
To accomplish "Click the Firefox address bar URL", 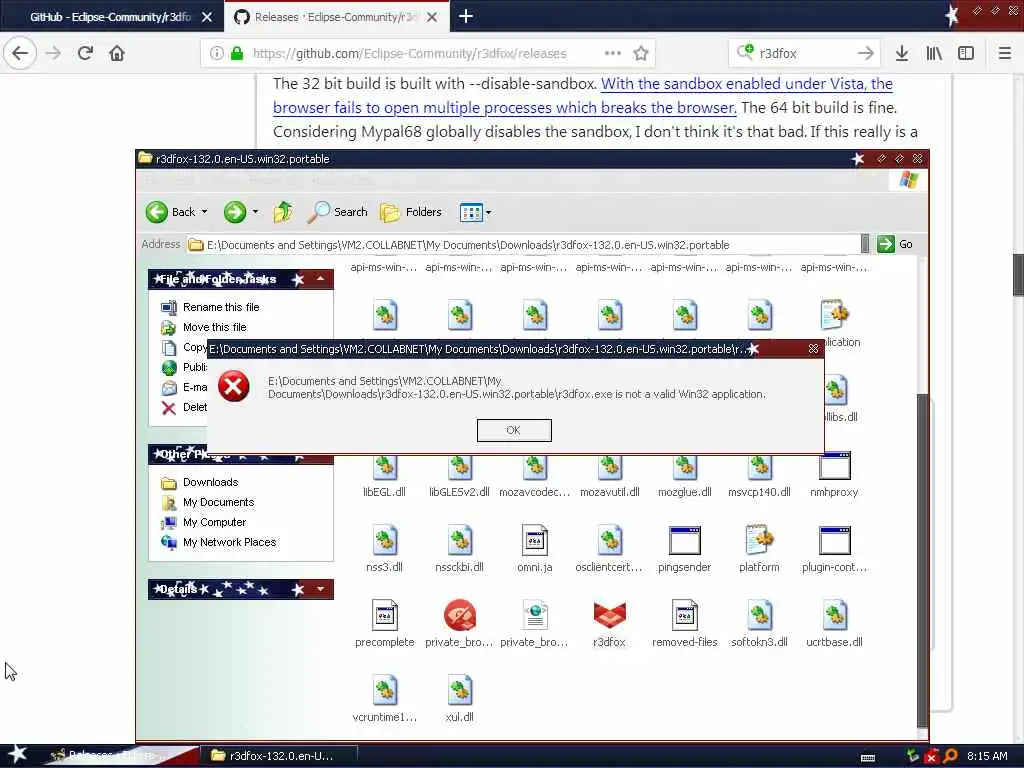I will tap(409, 54).
